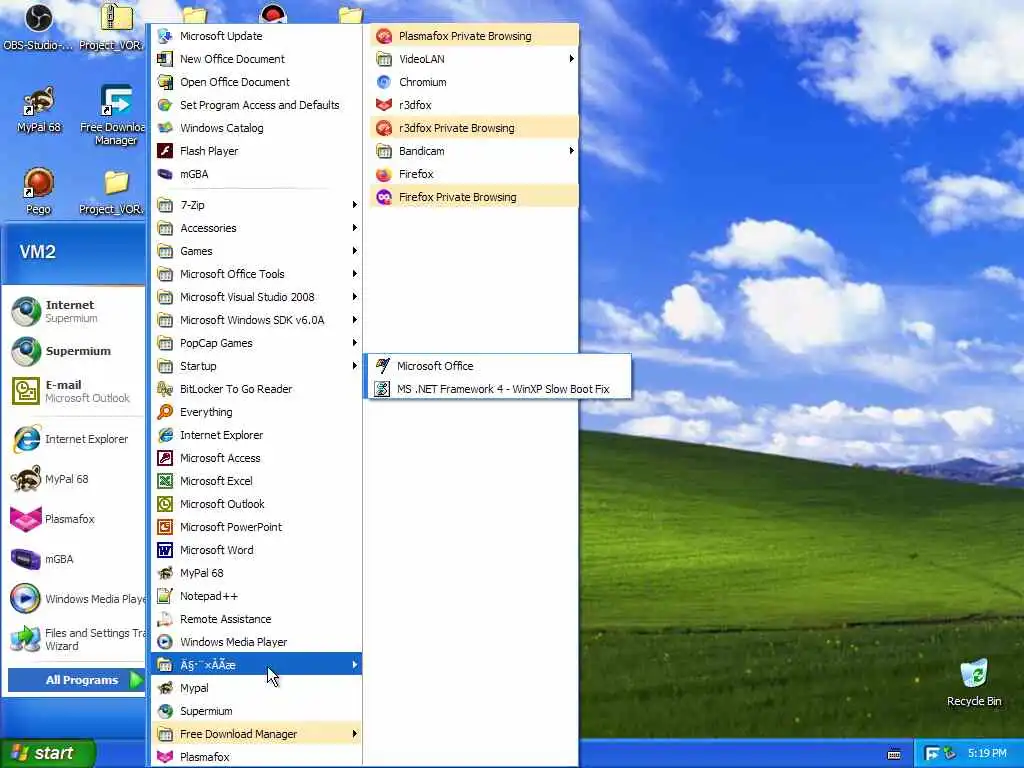
Task: Launch Mypal entry in All Programs
Action: tap(257, 688)
